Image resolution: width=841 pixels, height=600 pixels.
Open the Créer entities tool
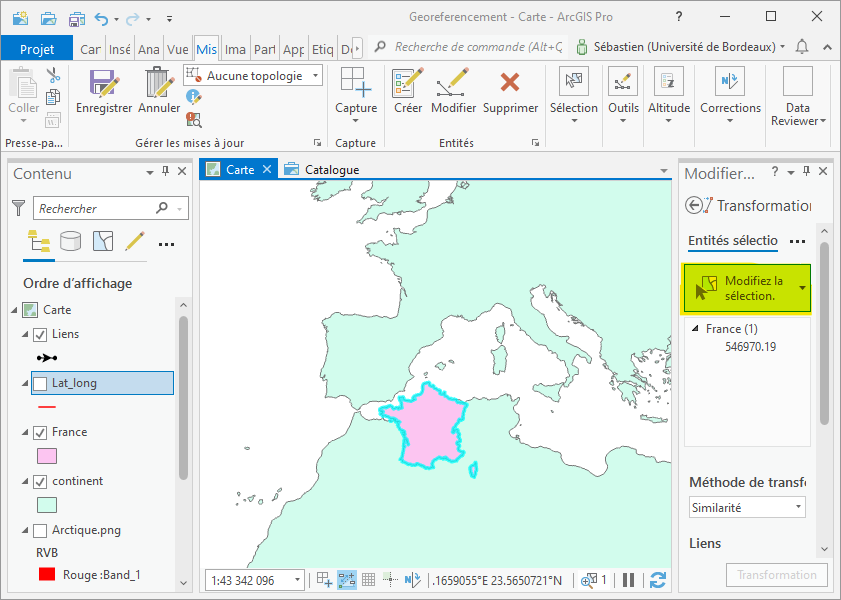pyautogui.click(x=408, y=84)
